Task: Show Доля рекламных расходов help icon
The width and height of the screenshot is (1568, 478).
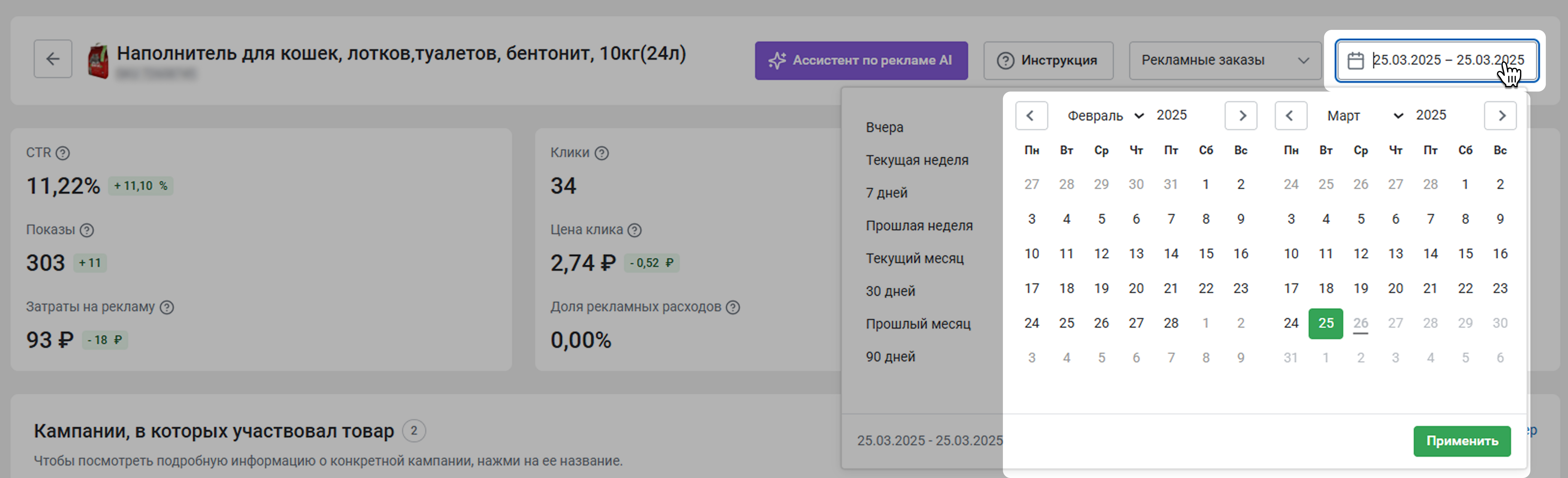Action: pos(733,307)
